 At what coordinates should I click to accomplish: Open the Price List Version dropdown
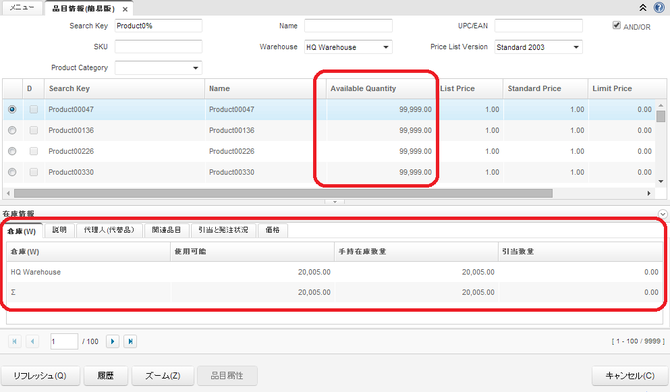tap(576, 47)
